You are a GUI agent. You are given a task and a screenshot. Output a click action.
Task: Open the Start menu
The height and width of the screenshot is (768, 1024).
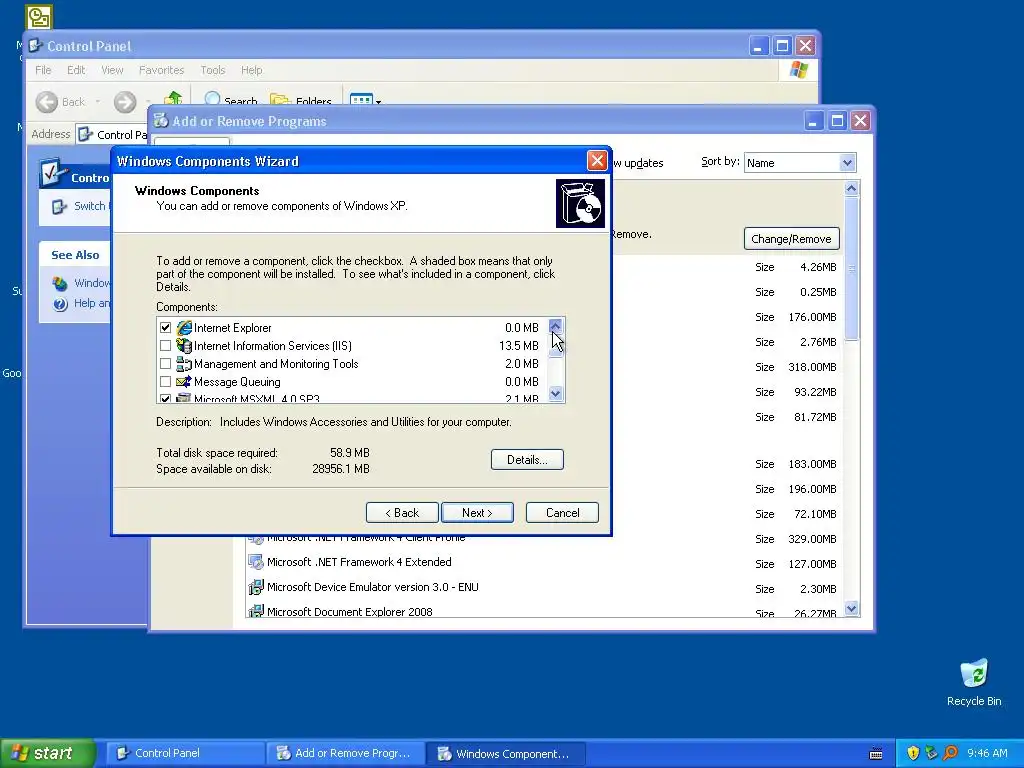48,753
